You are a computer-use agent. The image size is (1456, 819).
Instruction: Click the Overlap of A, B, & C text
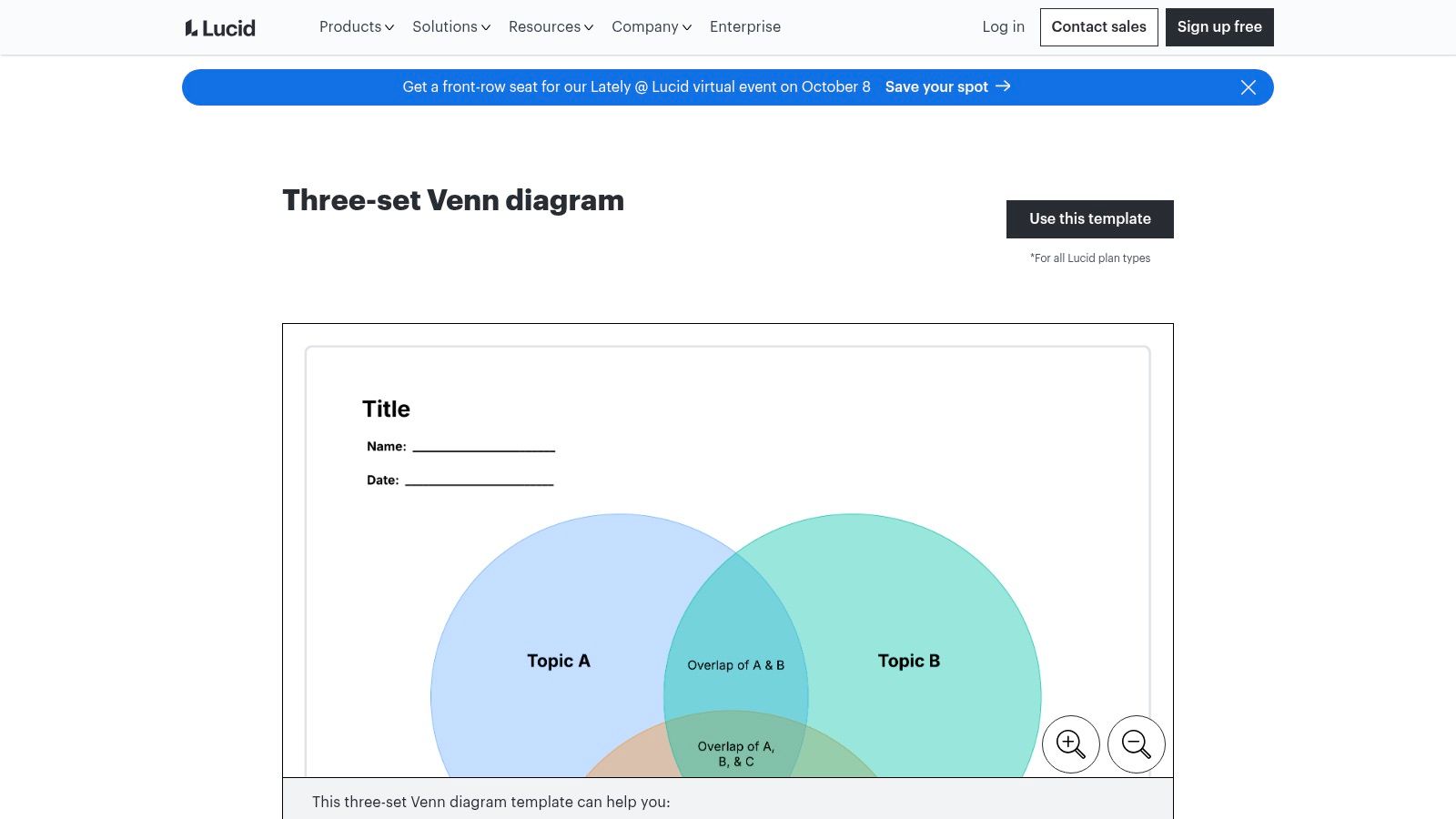pos(736,753)
